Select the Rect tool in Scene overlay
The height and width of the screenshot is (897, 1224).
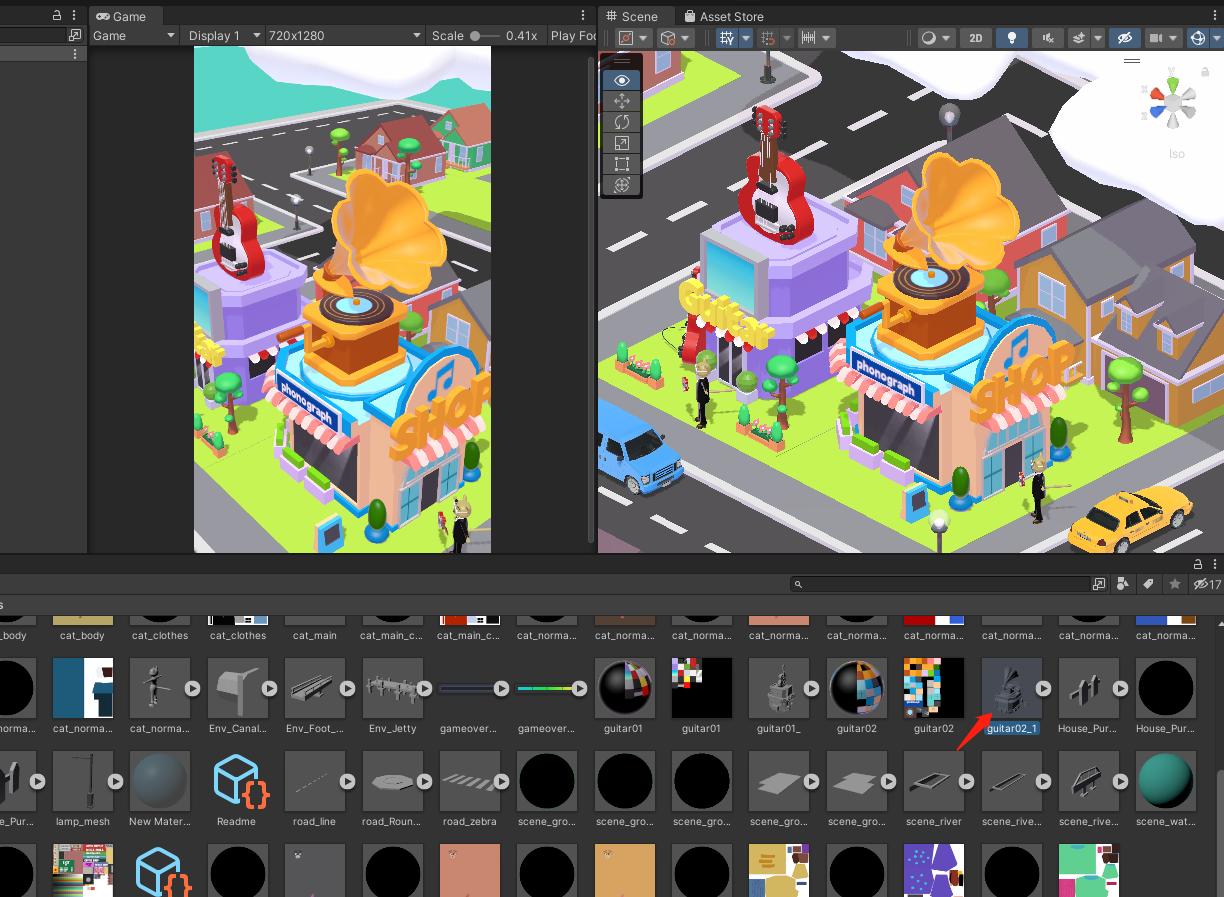pyautogui.click(x=621, y=164)
